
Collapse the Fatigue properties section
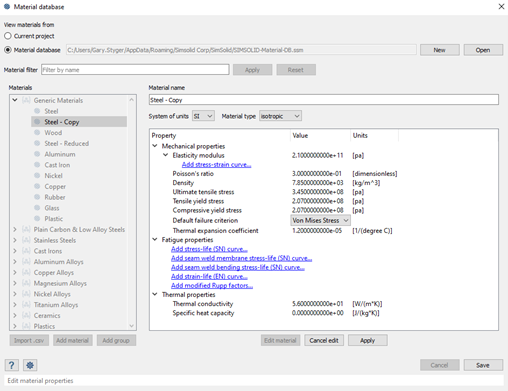click(x=155, y=239)
